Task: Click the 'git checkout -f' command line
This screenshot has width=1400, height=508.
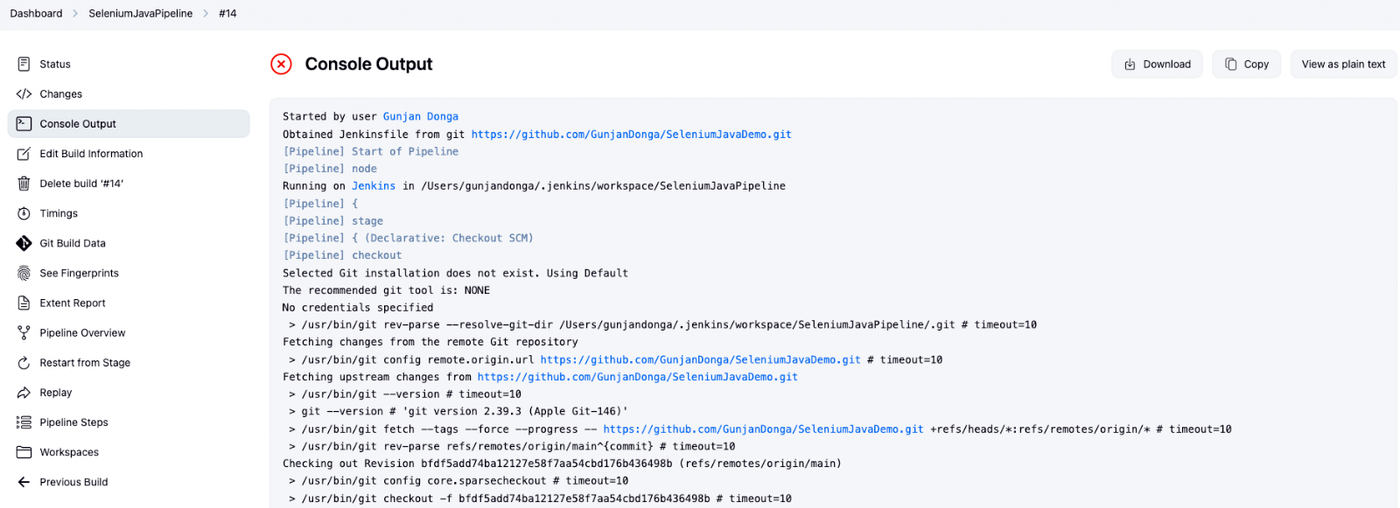Action: pos(540,499)
